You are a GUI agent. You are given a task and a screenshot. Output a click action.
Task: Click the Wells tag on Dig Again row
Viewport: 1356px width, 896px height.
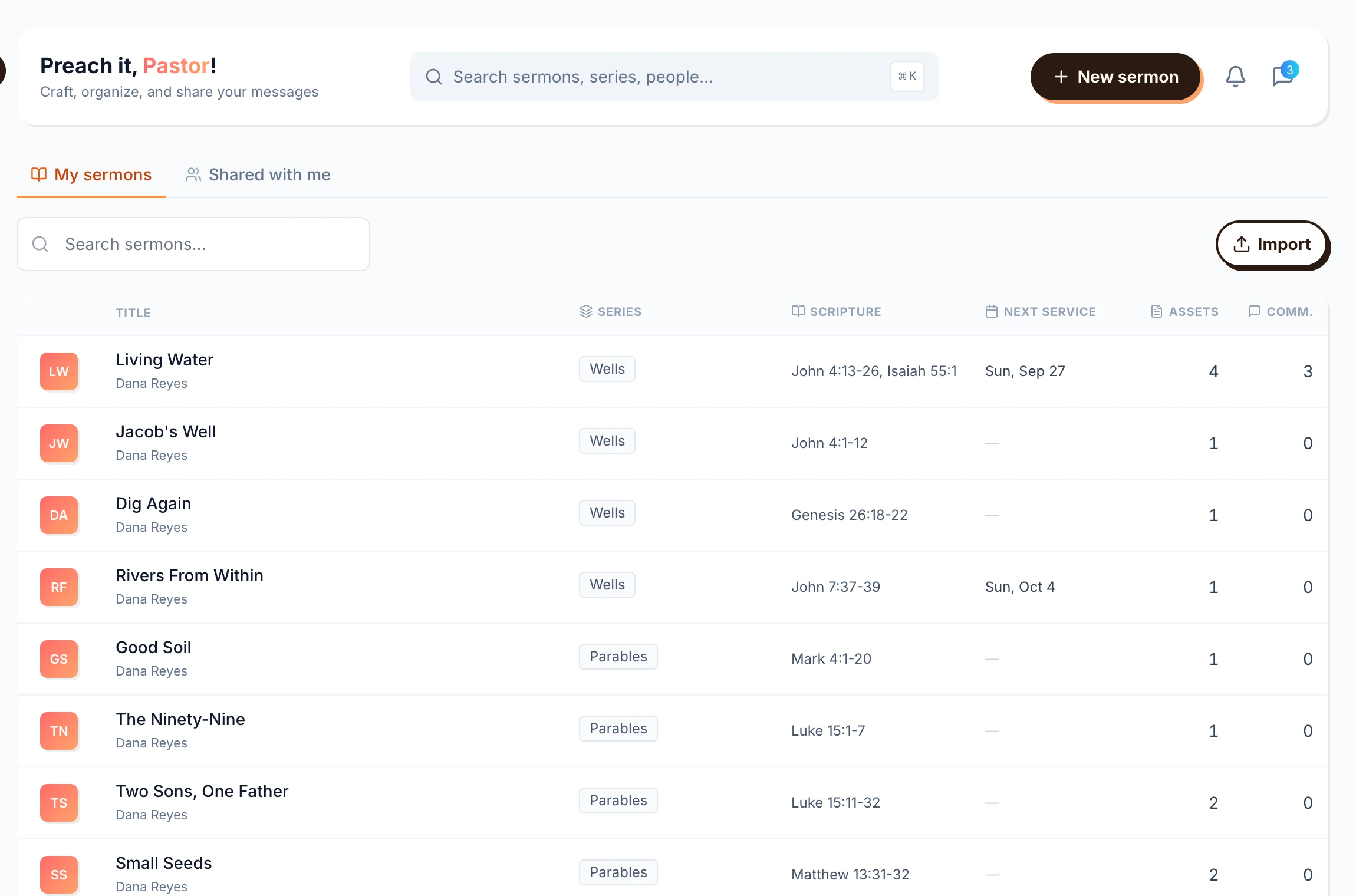[x=607, y=513]
